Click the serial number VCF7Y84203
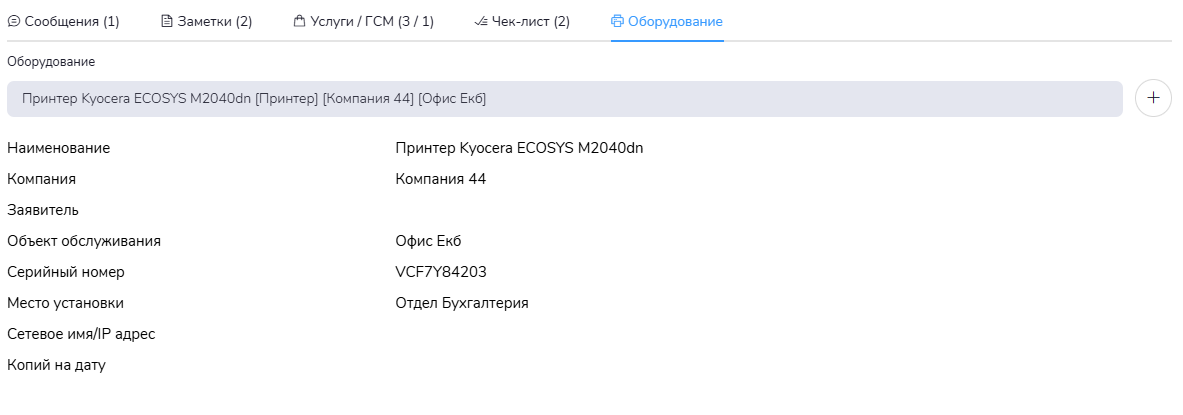The image size is (1183, 415). click(x=441, y=272)
